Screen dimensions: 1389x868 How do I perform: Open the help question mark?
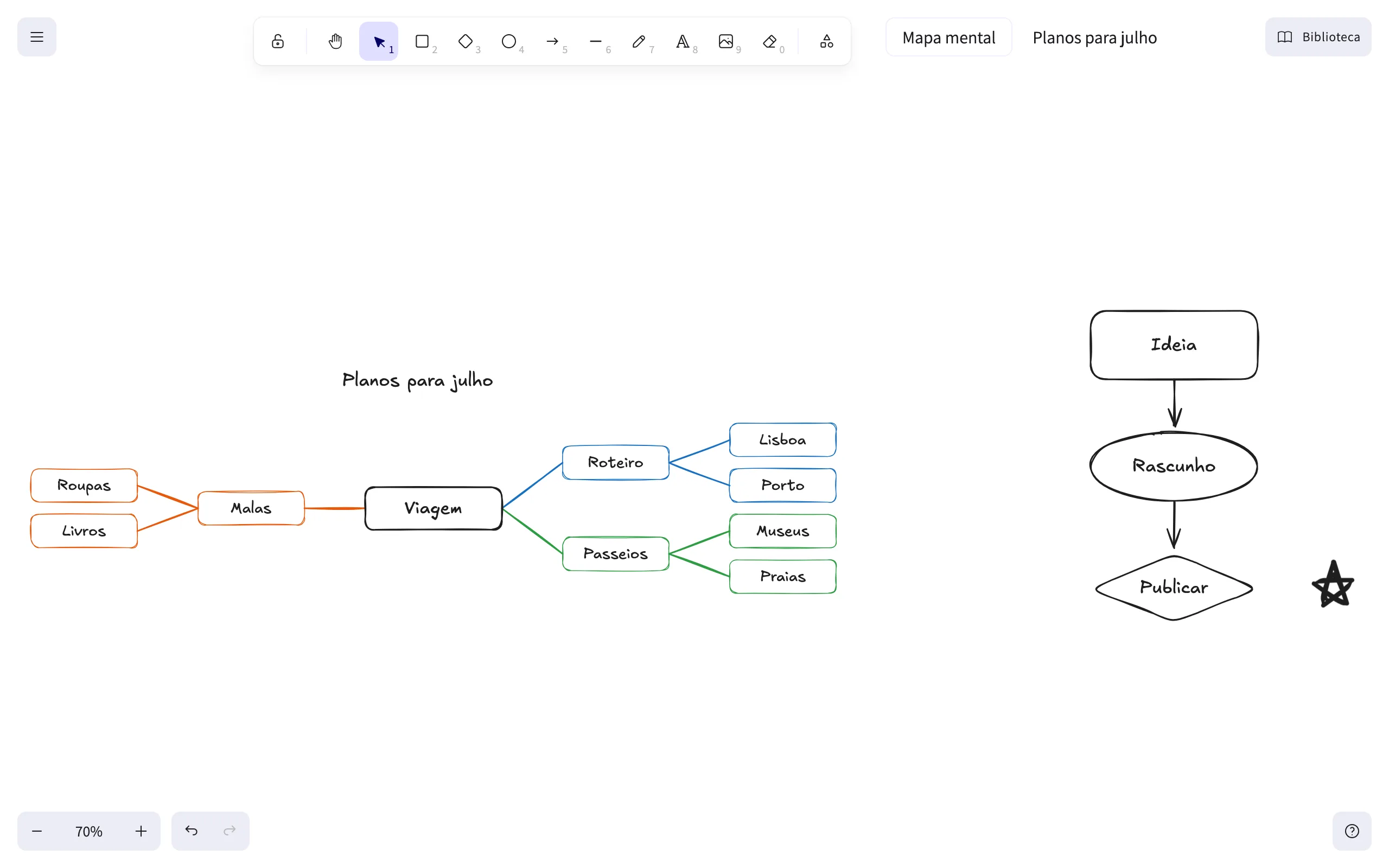1352,831
